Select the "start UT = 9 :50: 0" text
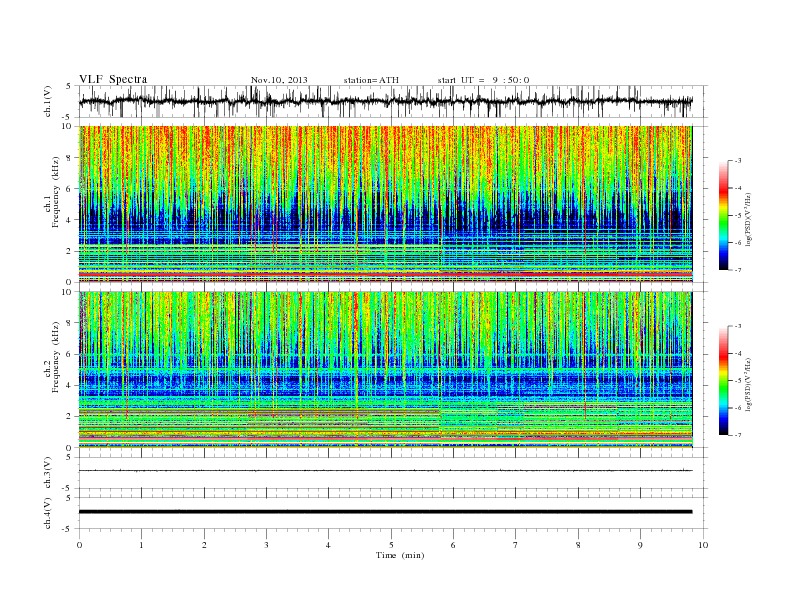This screenshot has height=612, width=792. (x=483, y=80)
